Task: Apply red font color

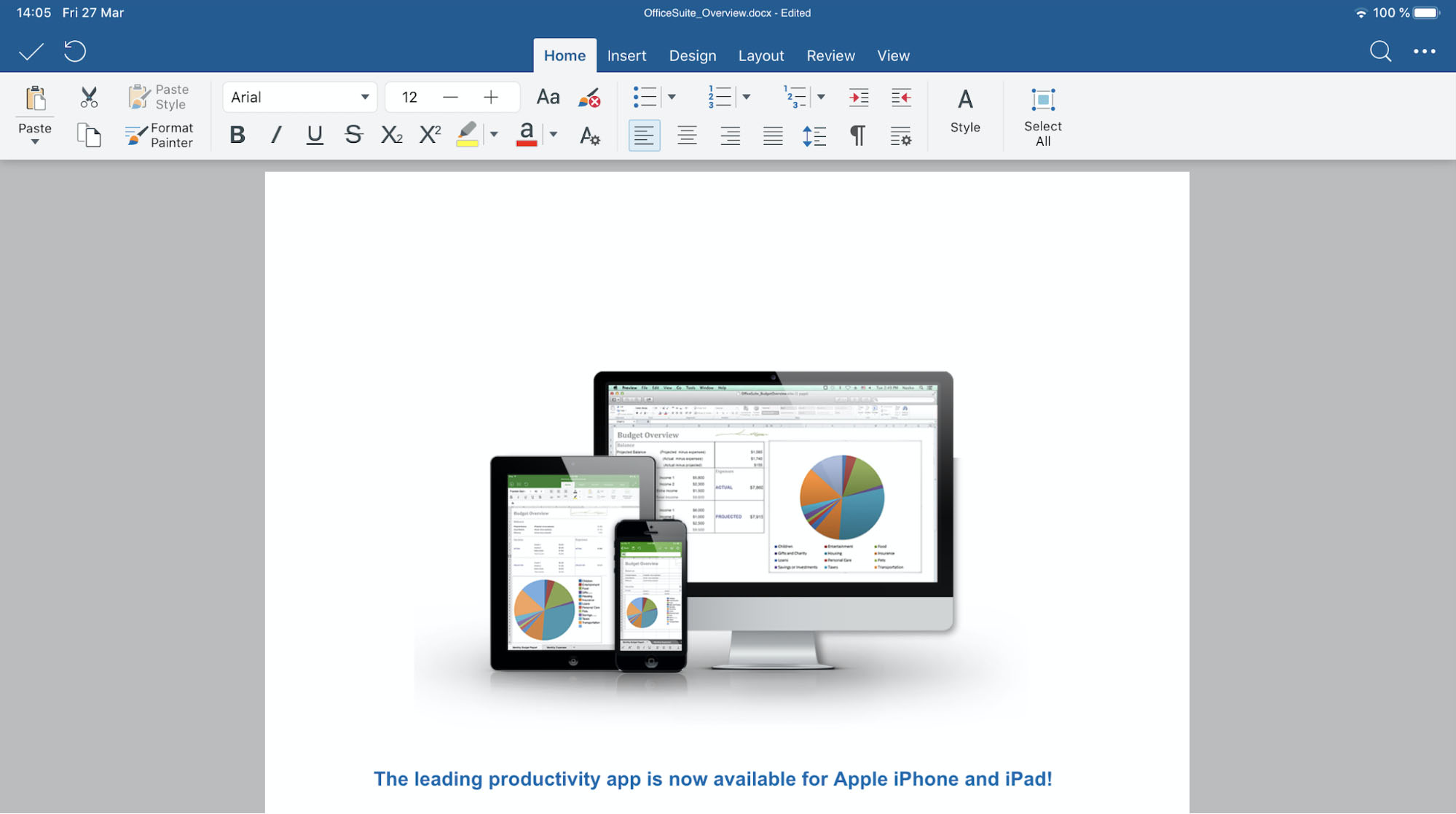Action: pyautogui.click(x=527, y=135)
